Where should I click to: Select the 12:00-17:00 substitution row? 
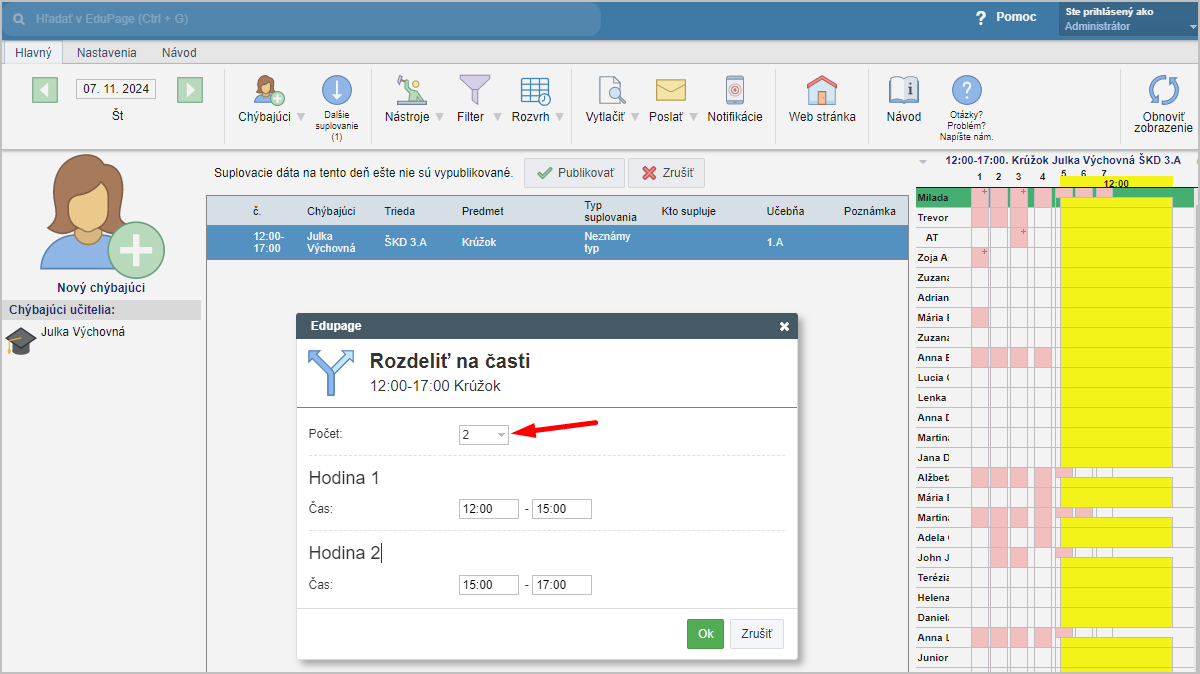pyautogui.click(x=556, y=242)
